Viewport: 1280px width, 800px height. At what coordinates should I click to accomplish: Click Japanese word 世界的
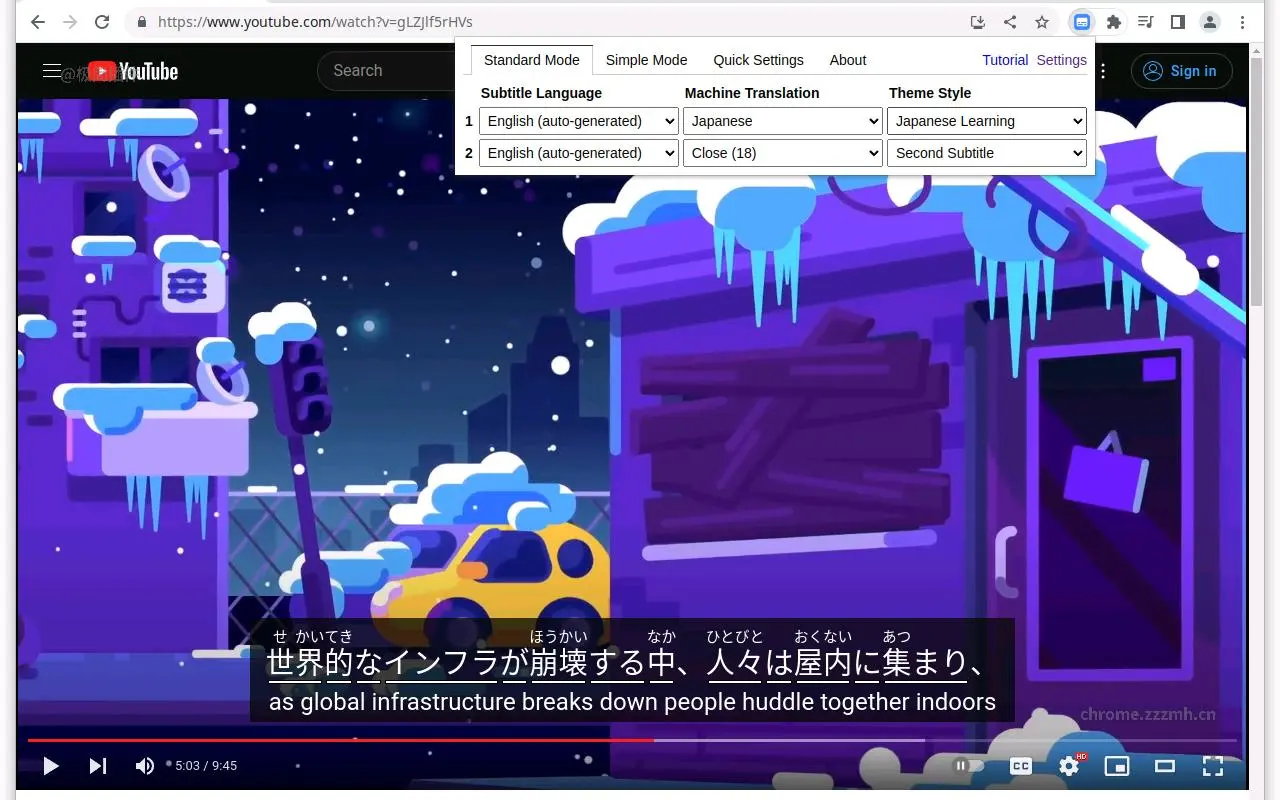[x=310, y=663]
